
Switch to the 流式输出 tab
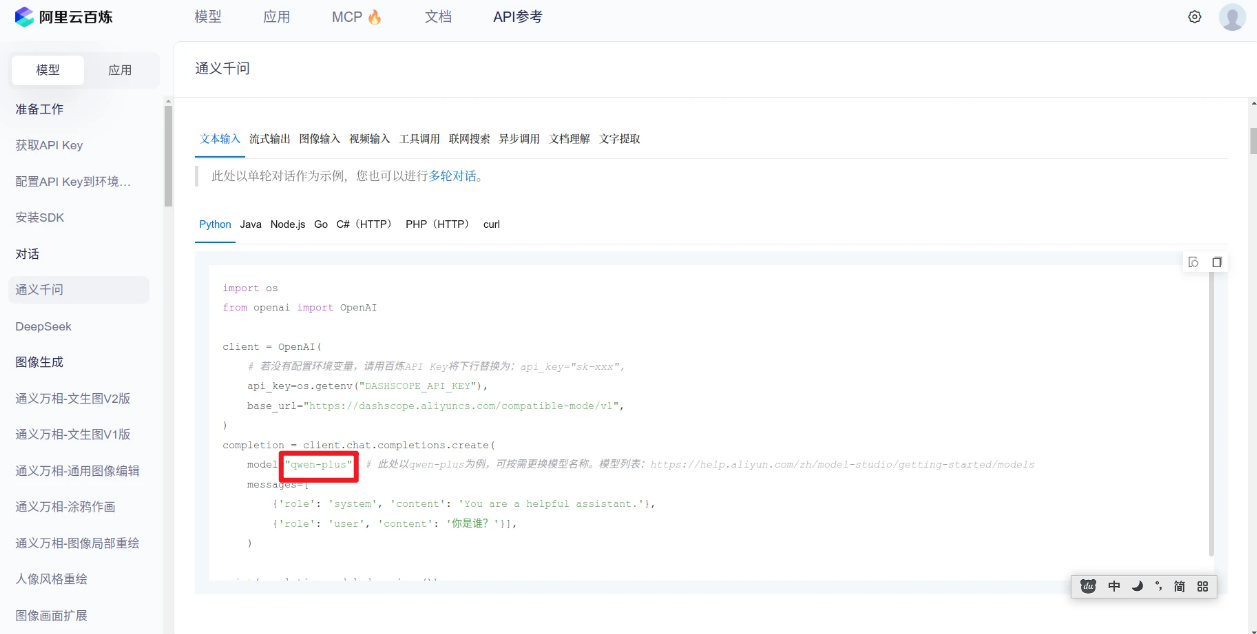tap(269, 139)
